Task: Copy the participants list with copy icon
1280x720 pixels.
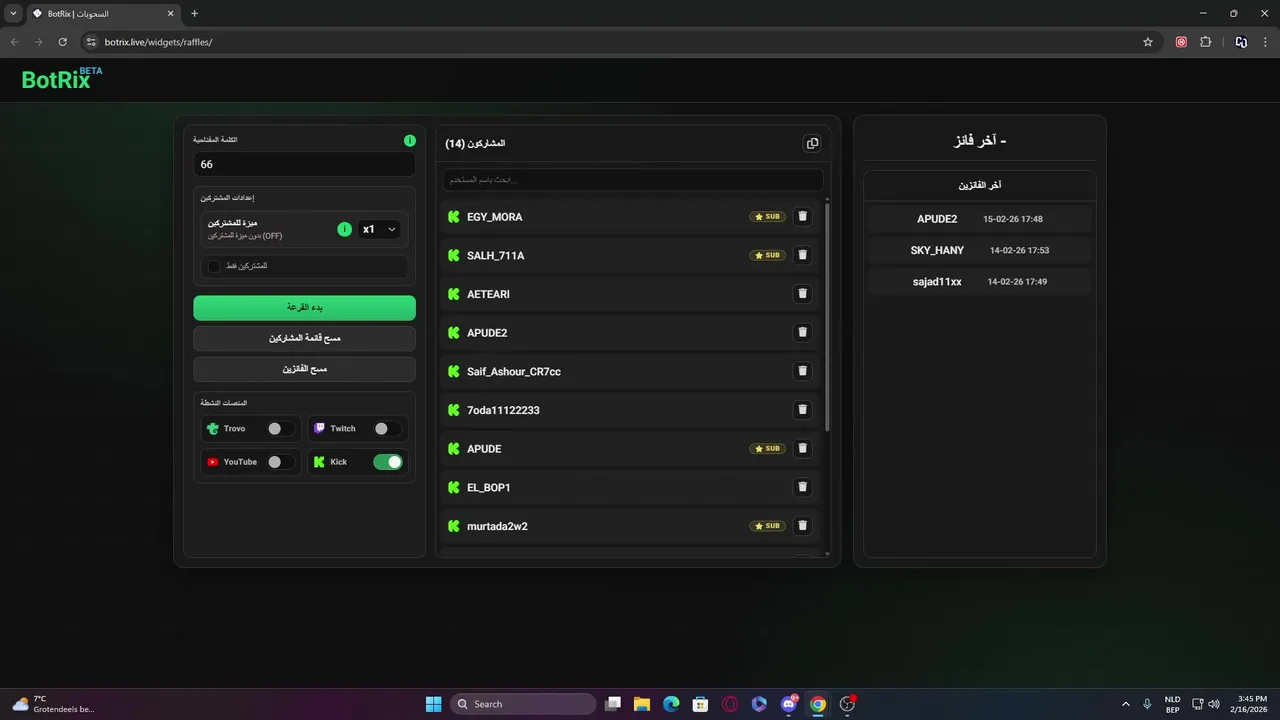Action: coord(812,143)
